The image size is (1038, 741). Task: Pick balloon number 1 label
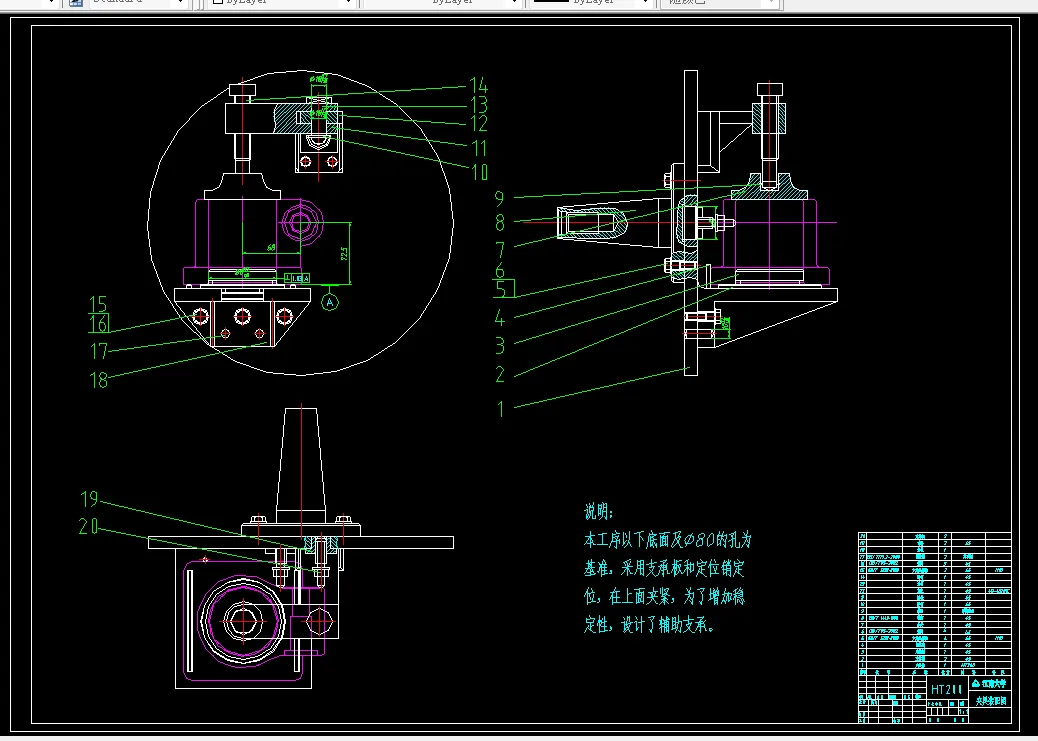[501, 409]
